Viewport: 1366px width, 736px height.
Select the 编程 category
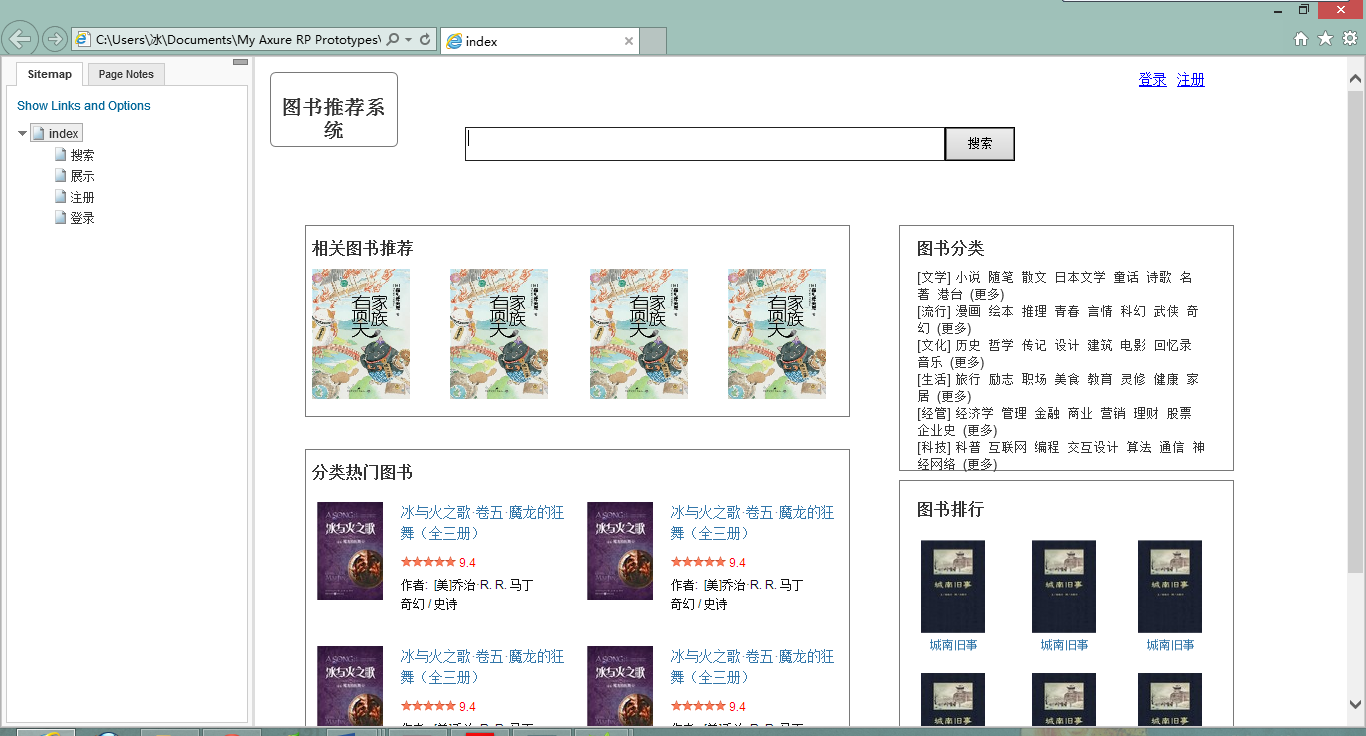(1047, 448)
